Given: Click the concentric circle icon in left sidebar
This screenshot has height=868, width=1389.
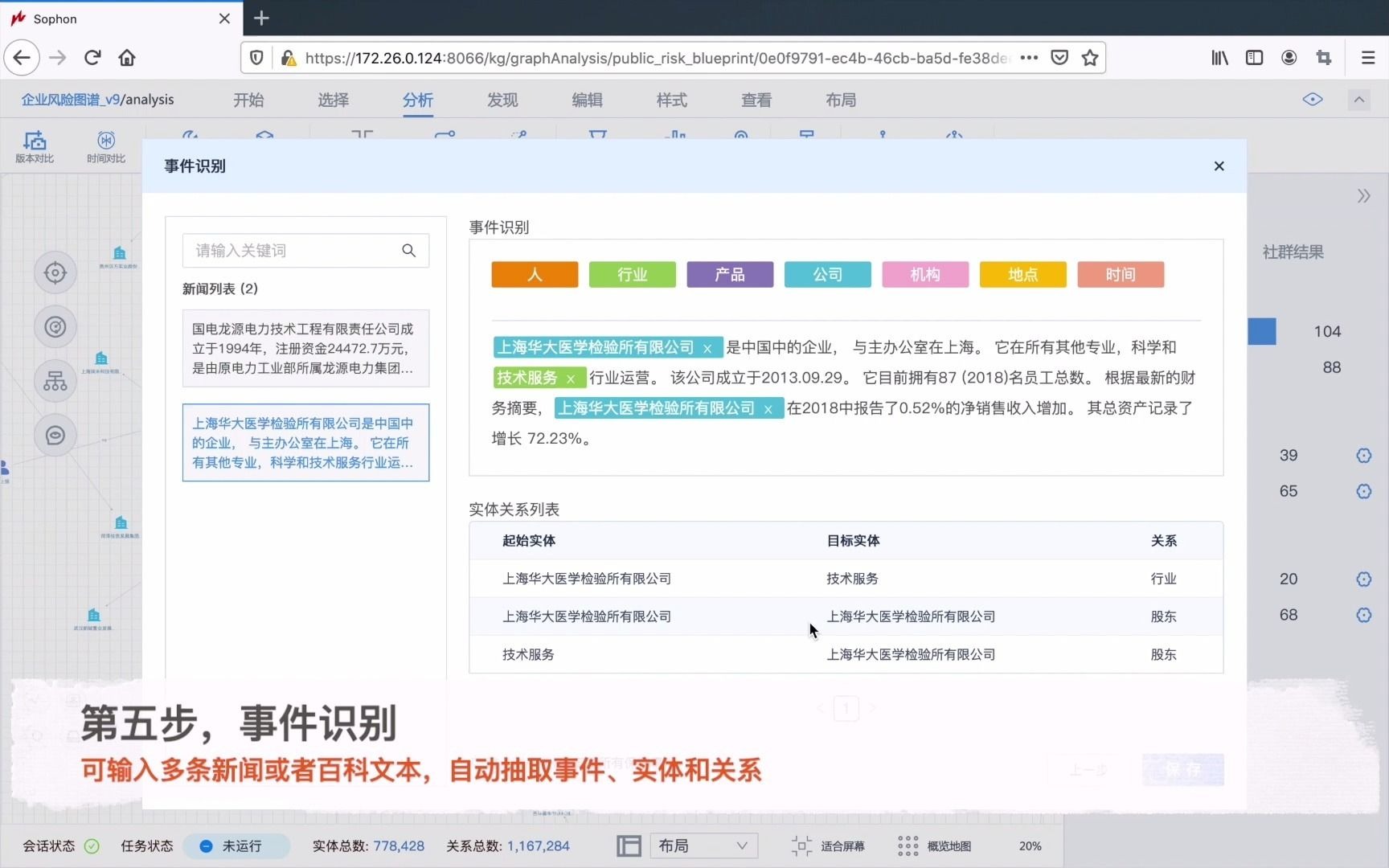Looking at the screenshot, I should (x=55, y=327).
